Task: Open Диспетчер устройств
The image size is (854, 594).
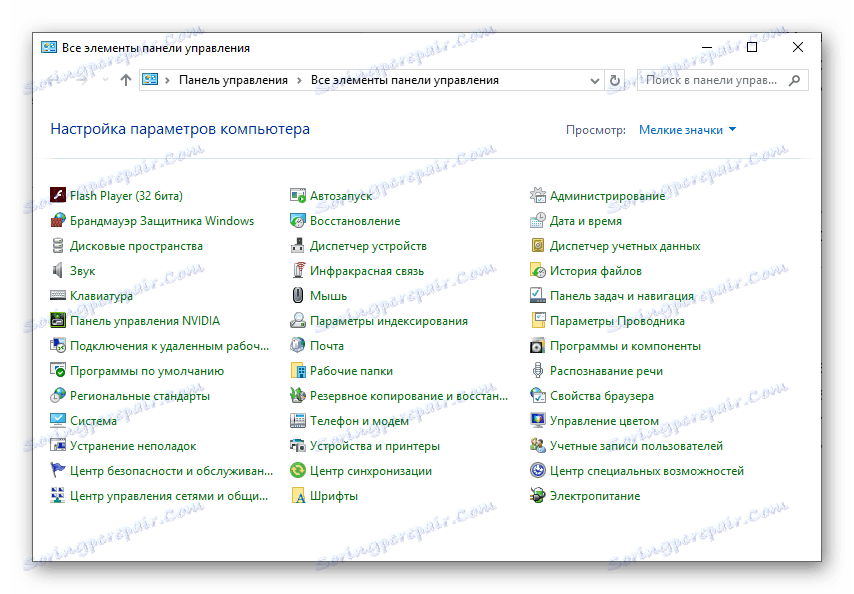Action: pos(368,245)
